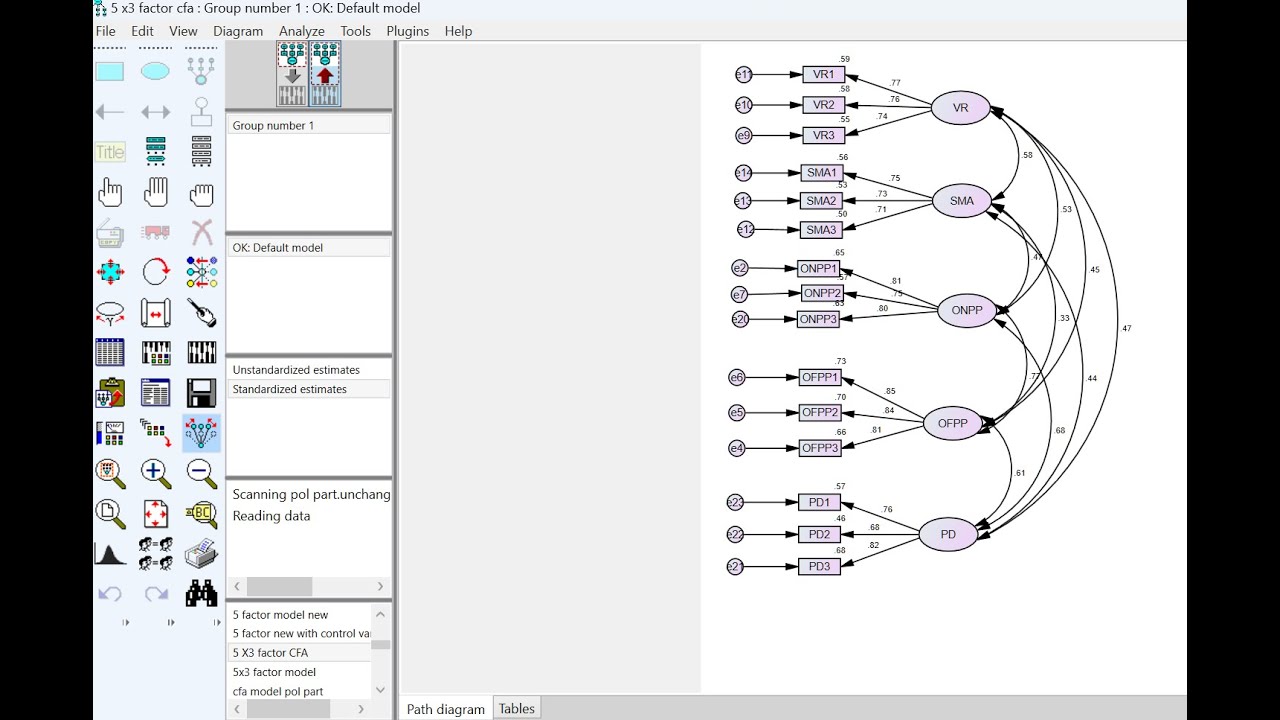
Task: Click the specification search binoculars icon
Action: point(201,593)
